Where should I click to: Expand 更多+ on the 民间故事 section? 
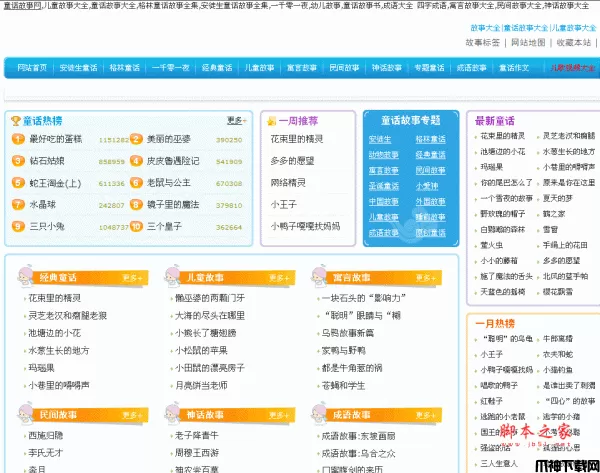(133, 415)
